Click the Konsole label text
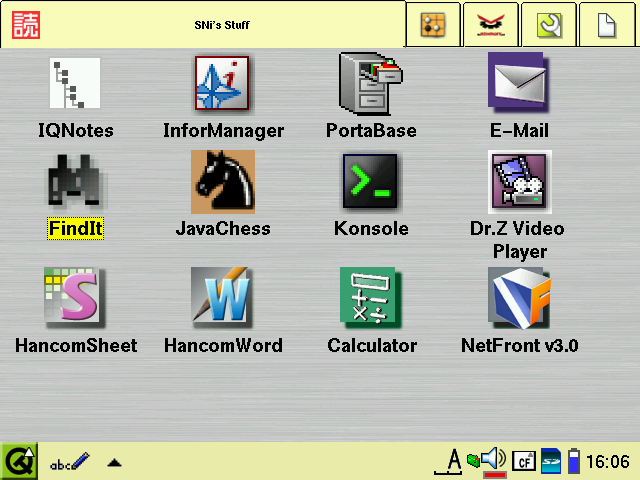The image size is (640, 480). coord(371,228)
